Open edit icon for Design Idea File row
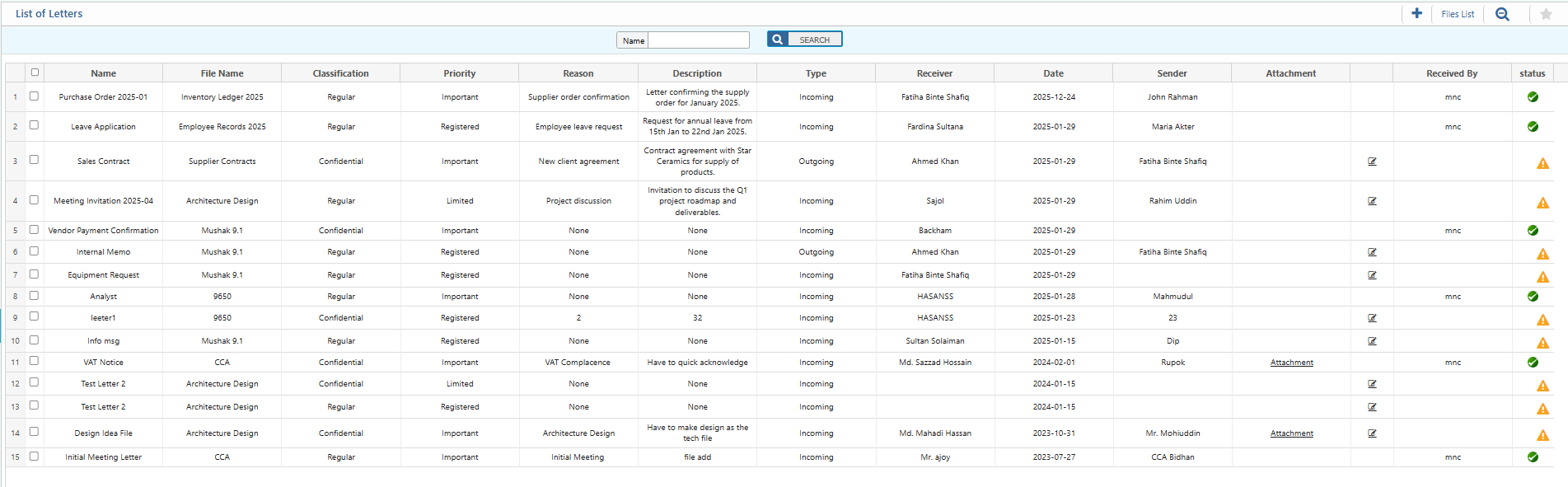The height and width of the screenshot is (487, 1568). (1372, 433)
